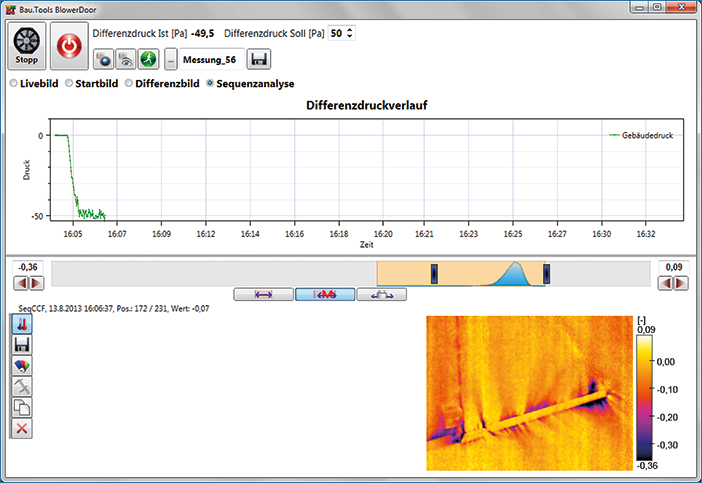Click the left range handle on the histogram slider

pos(434,274)
